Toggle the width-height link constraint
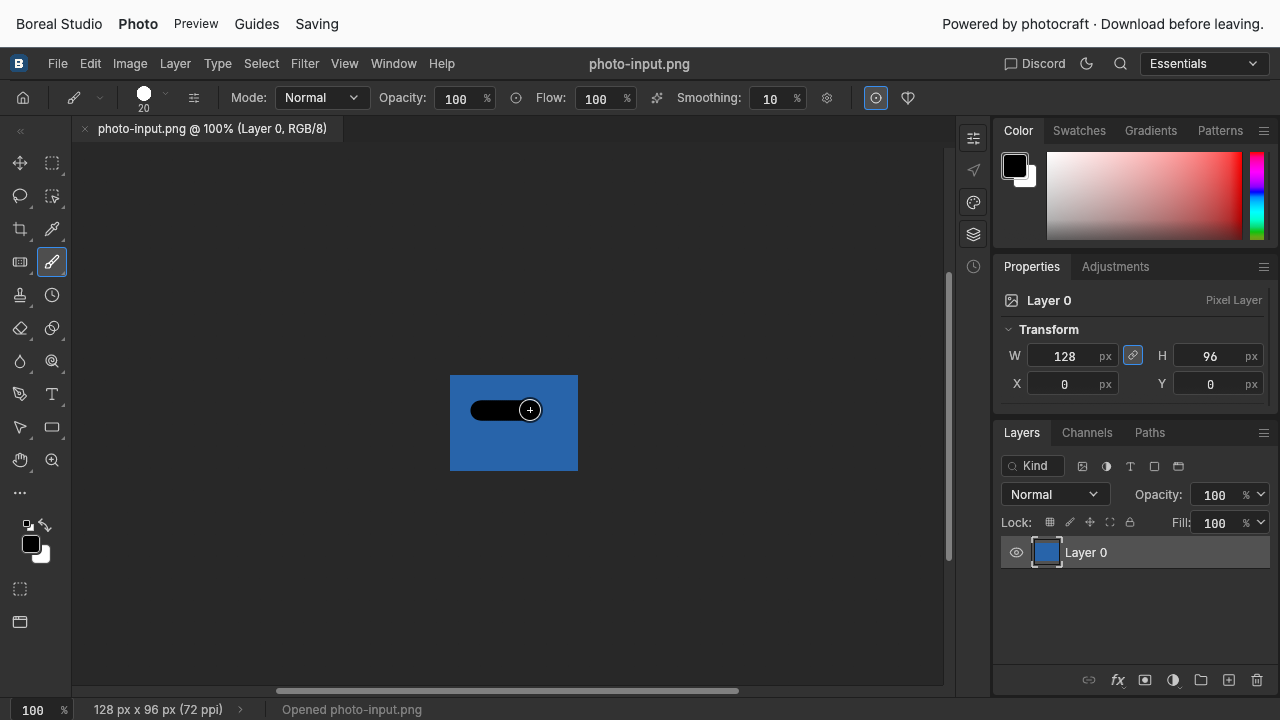This screenshot has width=1280, height=720. (x=1133, y=355)
